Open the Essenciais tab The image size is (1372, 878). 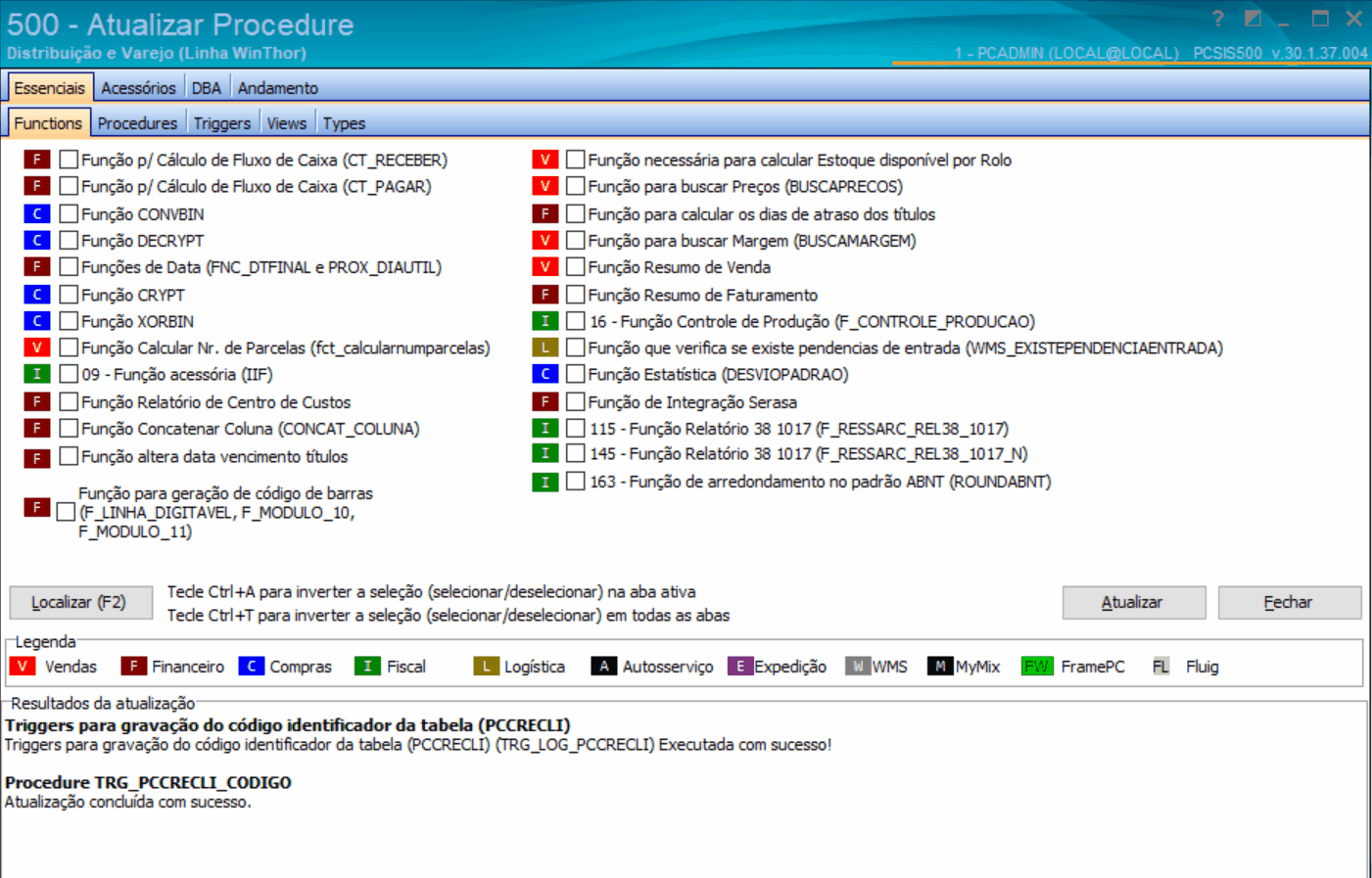click(50, 88)
